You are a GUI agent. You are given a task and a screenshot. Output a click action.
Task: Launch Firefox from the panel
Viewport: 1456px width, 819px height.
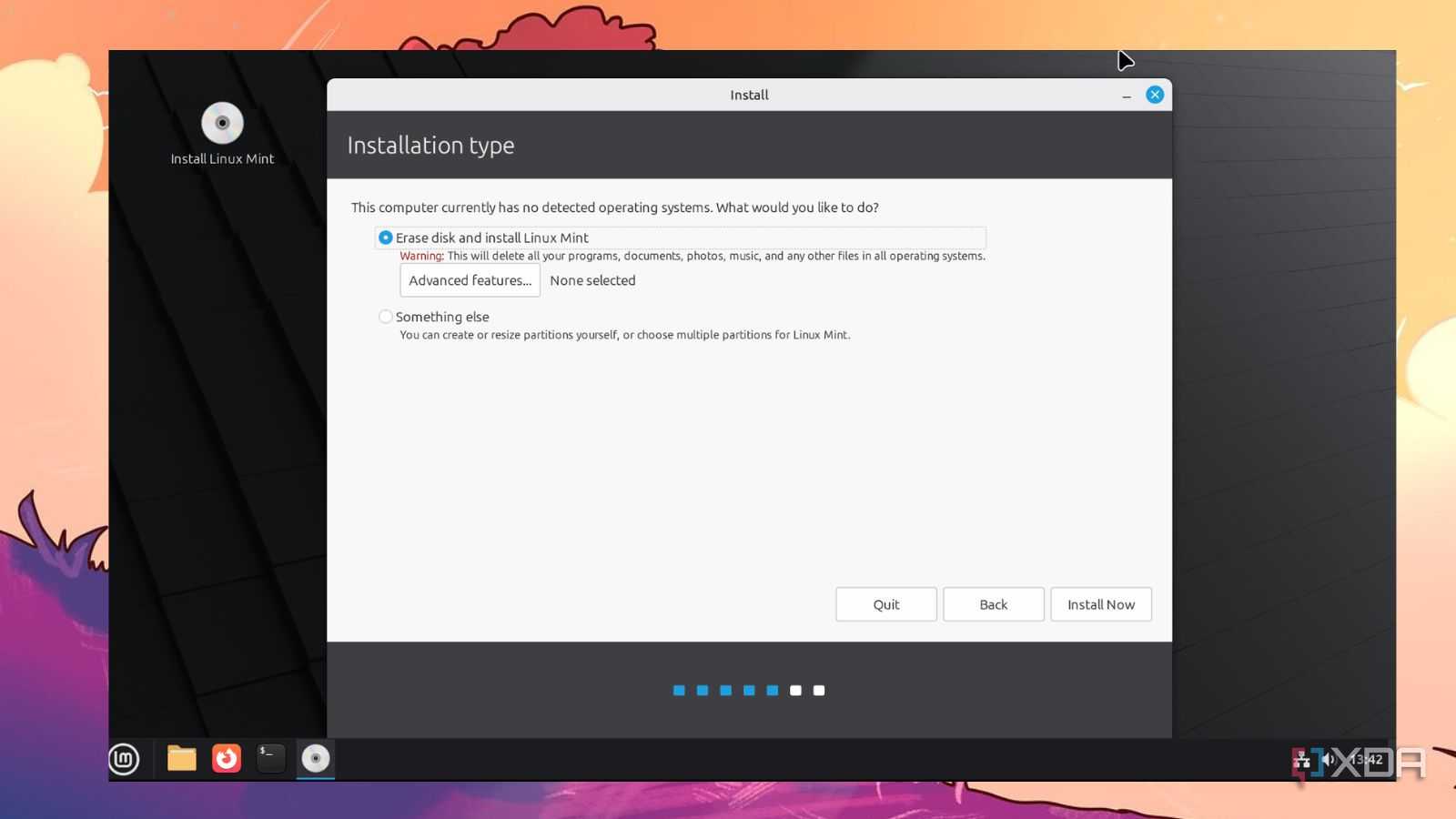point(227,758)
